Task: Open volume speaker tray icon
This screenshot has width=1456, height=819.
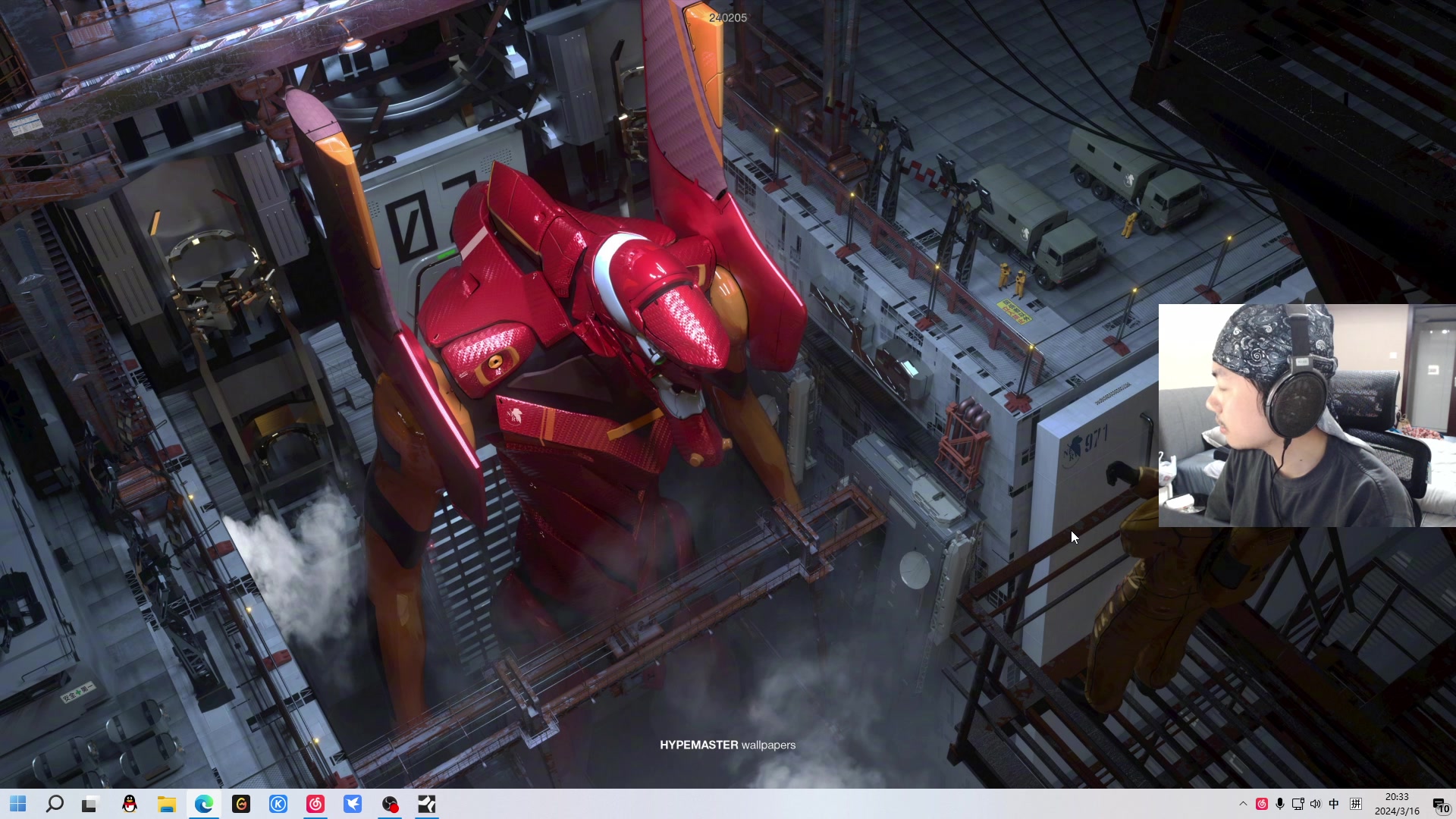Action: point(1316,804)
